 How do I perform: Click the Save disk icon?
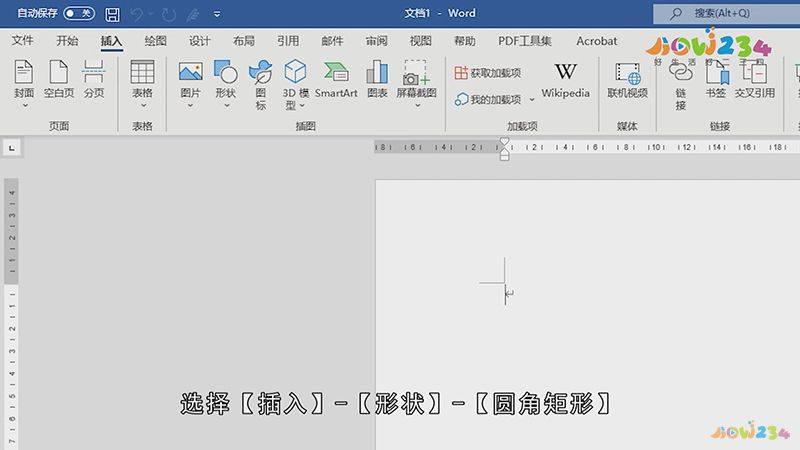point(112,14)
